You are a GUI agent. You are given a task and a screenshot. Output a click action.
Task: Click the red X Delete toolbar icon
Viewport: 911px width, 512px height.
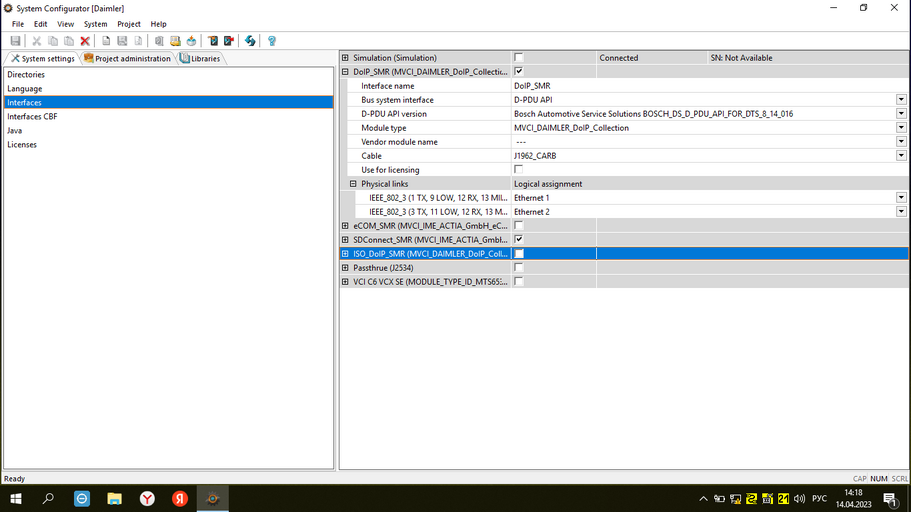pos(85,41)
